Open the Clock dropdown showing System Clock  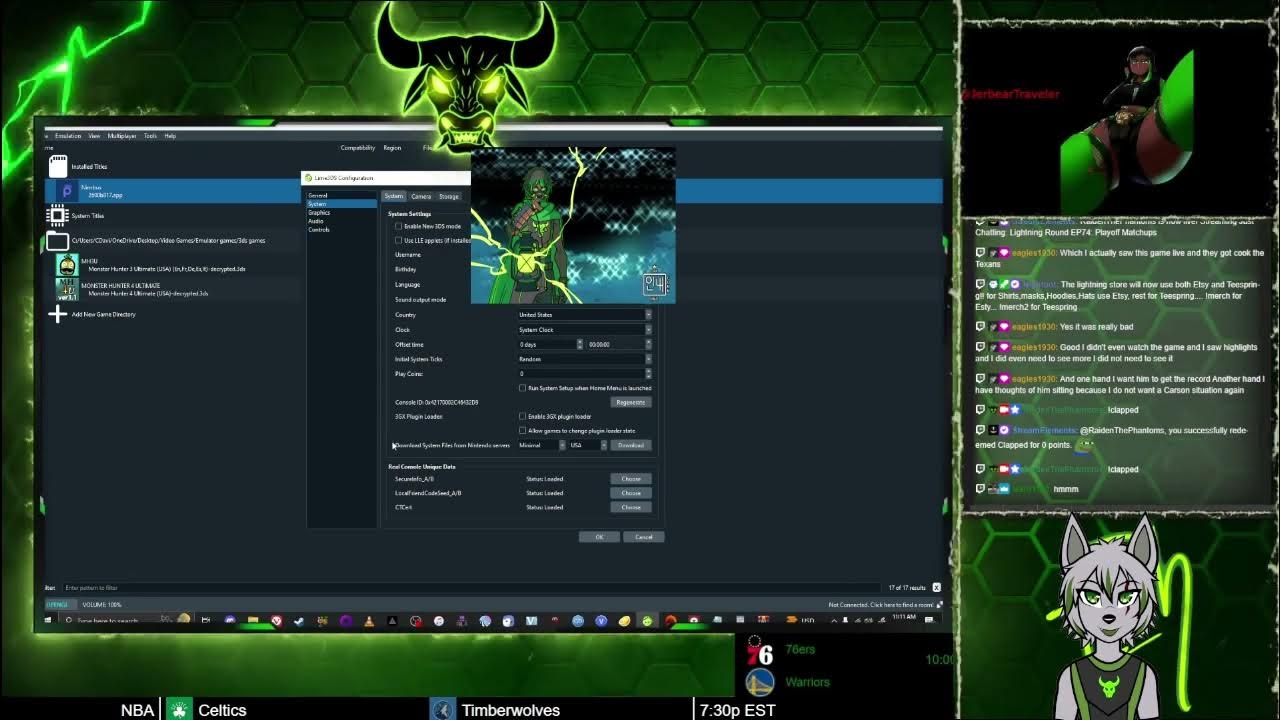click(x=584, y=330)
